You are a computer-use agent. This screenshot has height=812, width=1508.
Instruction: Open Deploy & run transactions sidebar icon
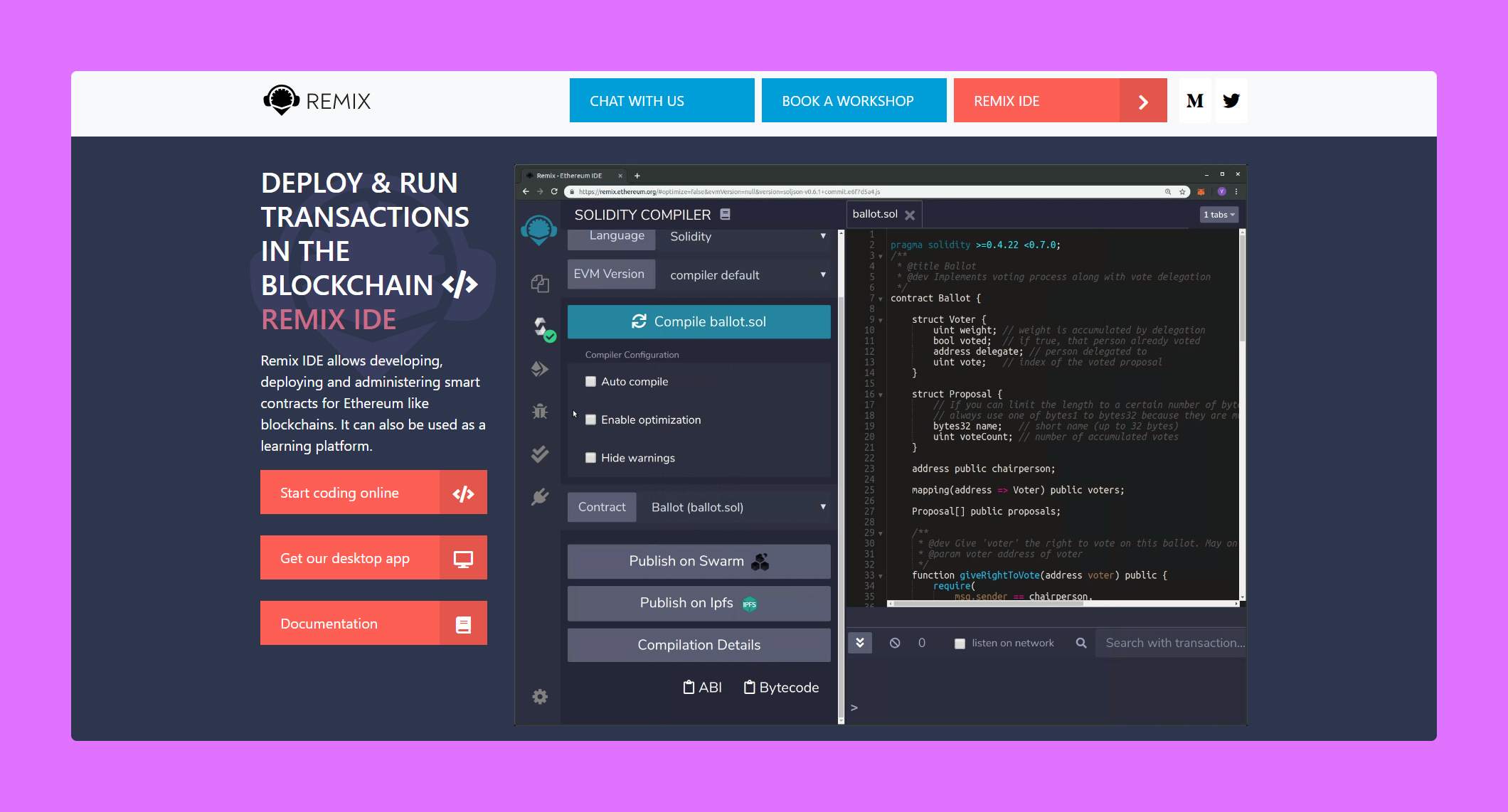[x=540, y=369]
